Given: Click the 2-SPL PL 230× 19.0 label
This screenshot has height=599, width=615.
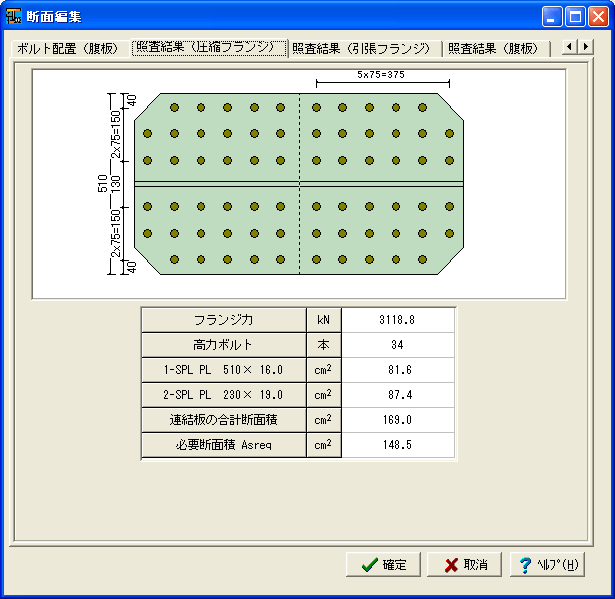Looking at the screenshot, I should (224, 395).
